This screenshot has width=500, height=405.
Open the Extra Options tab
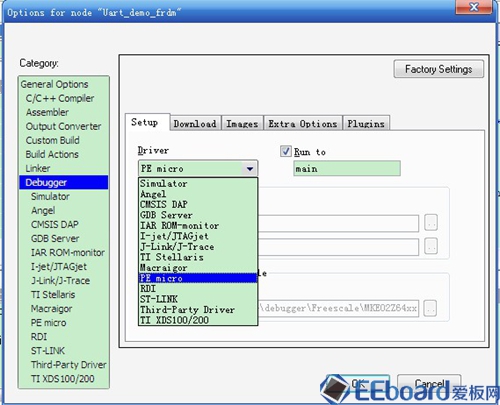303,124
